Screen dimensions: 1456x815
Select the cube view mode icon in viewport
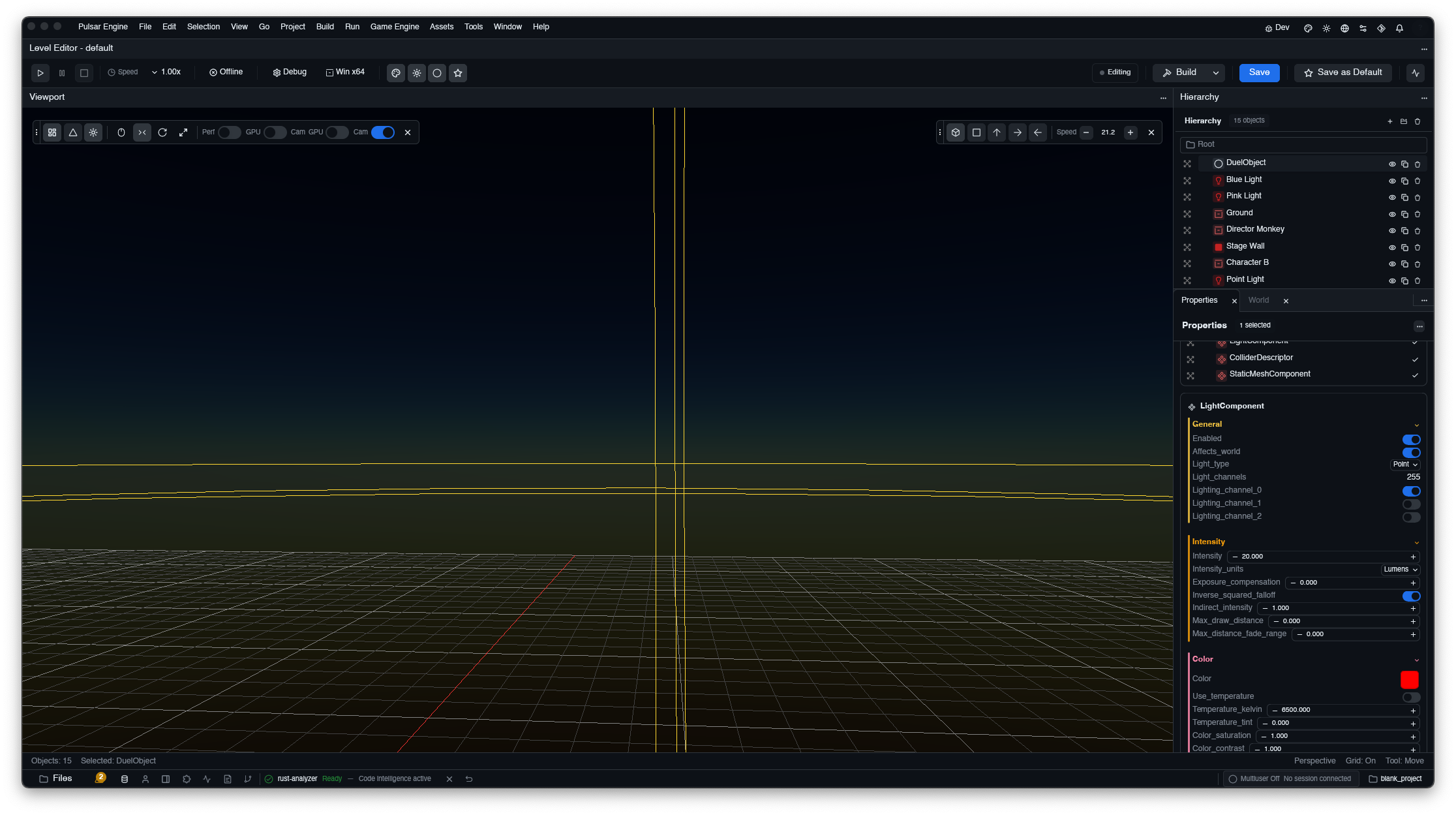click(x=956, y=132)
